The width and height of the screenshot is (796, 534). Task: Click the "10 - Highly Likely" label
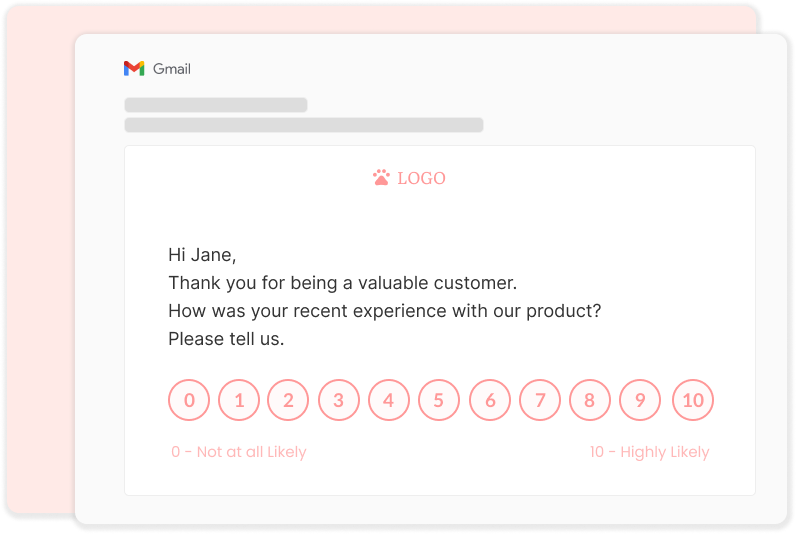pyautogui.click(x=649, y=452)
